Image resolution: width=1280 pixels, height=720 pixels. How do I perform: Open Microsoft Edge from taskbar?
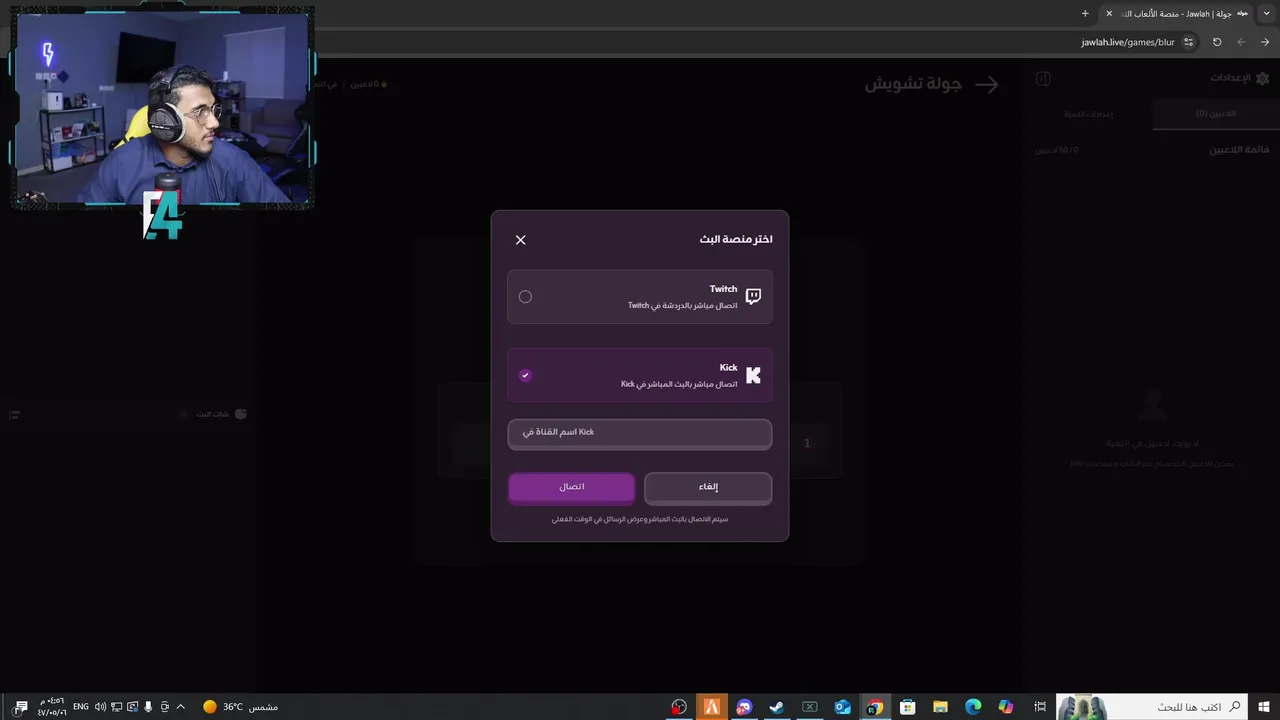[973, 707]
